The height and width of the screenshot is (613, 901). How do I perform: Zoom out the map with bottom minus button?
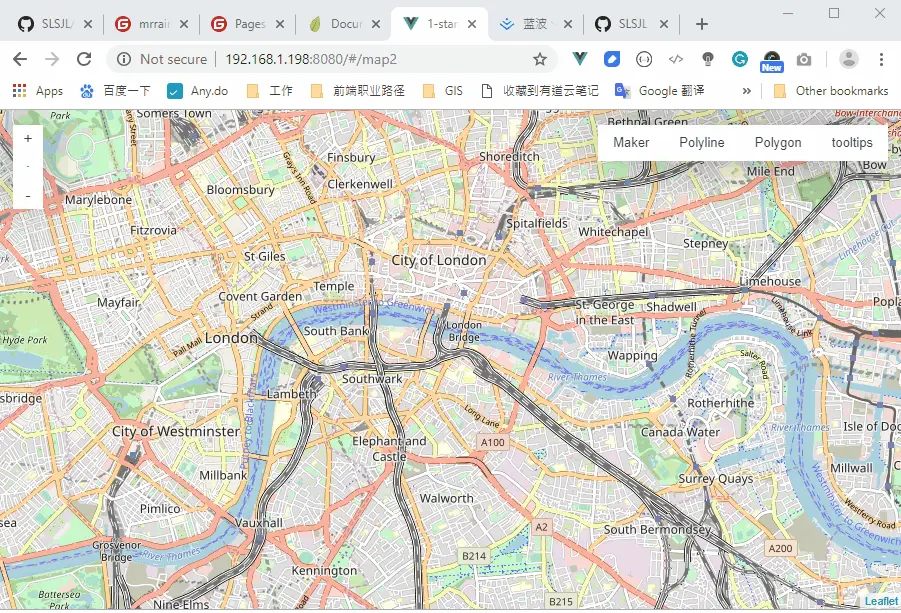coord(28,196)
